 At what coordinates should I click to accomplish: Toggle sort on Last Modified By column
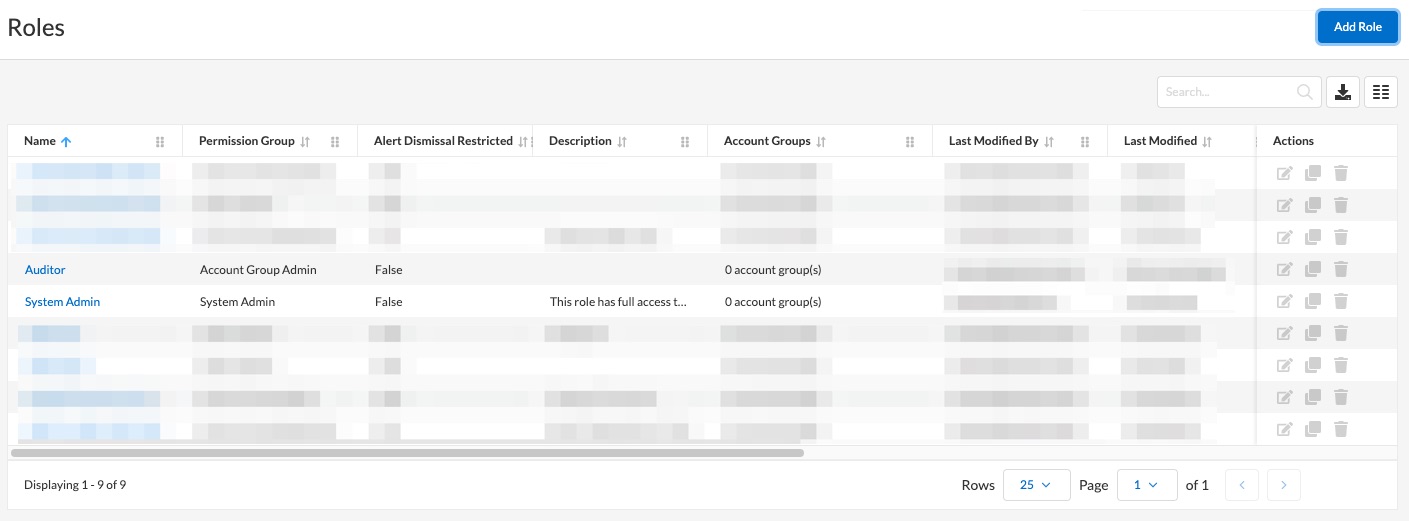tap(1049, 142)
